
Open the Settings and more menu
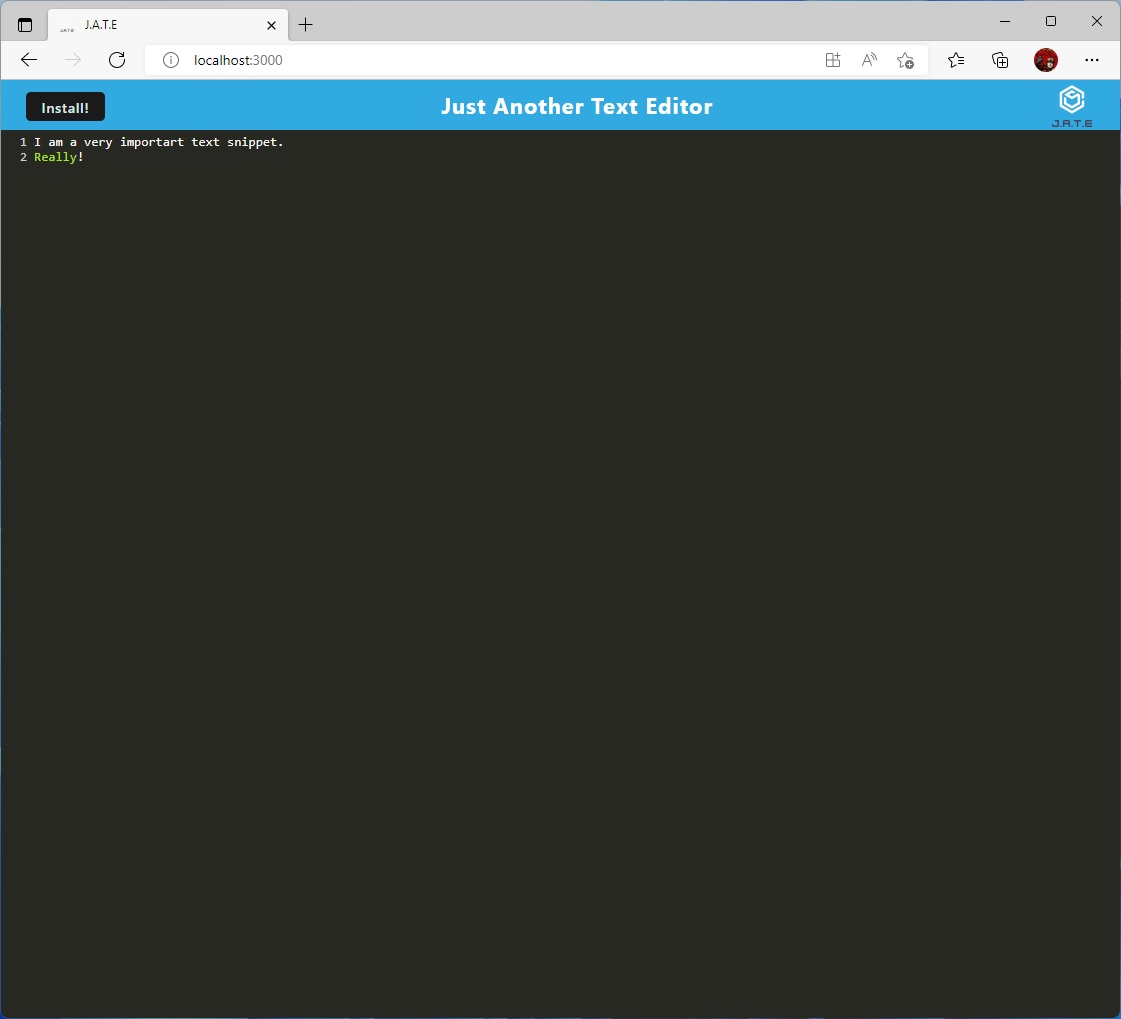click(x=1092, y=60)
